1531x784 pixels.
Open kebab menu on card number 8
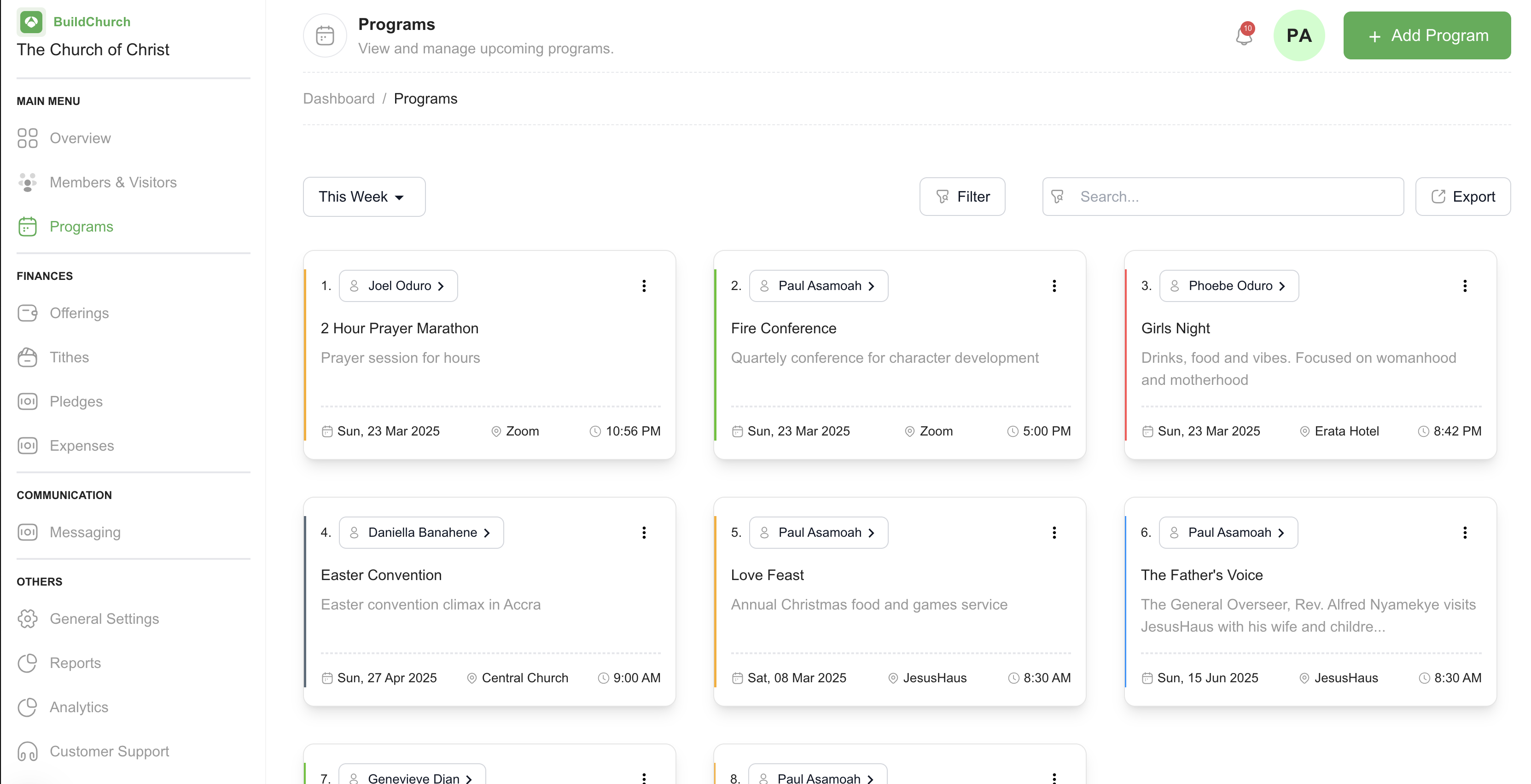(1054, 778)
